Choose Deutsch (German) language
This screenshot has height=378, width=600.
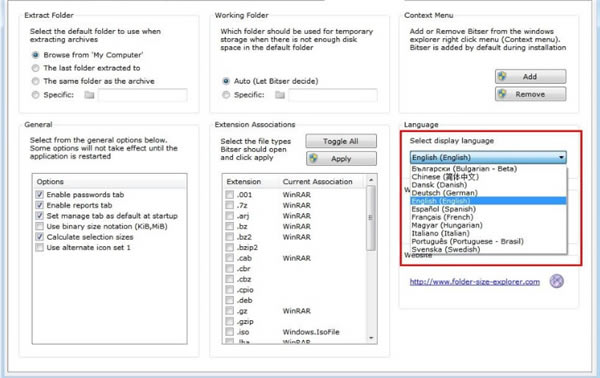click(x=488, y=193)
